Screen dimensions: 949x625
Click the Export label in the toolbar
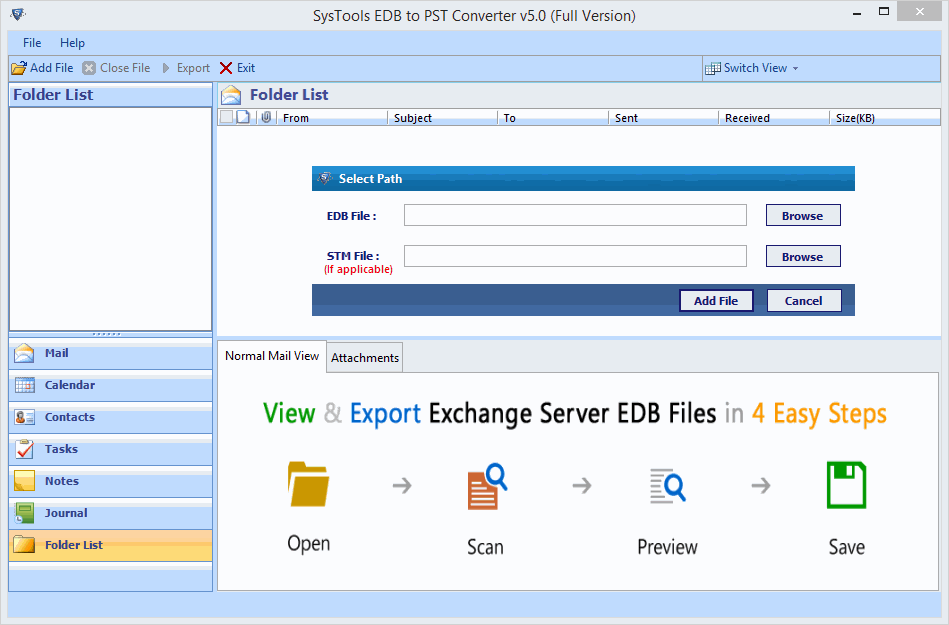coord(193,68)
